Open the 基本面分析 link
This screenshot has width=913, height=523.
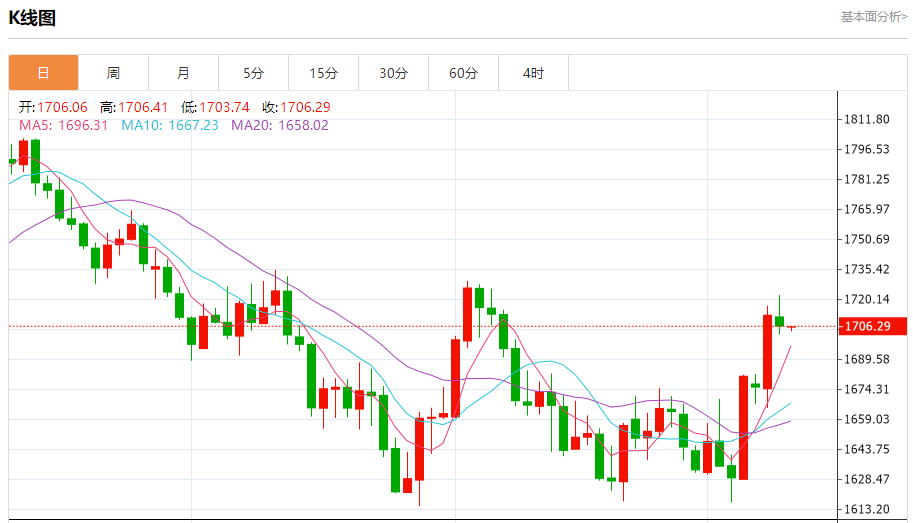[873, 17]
